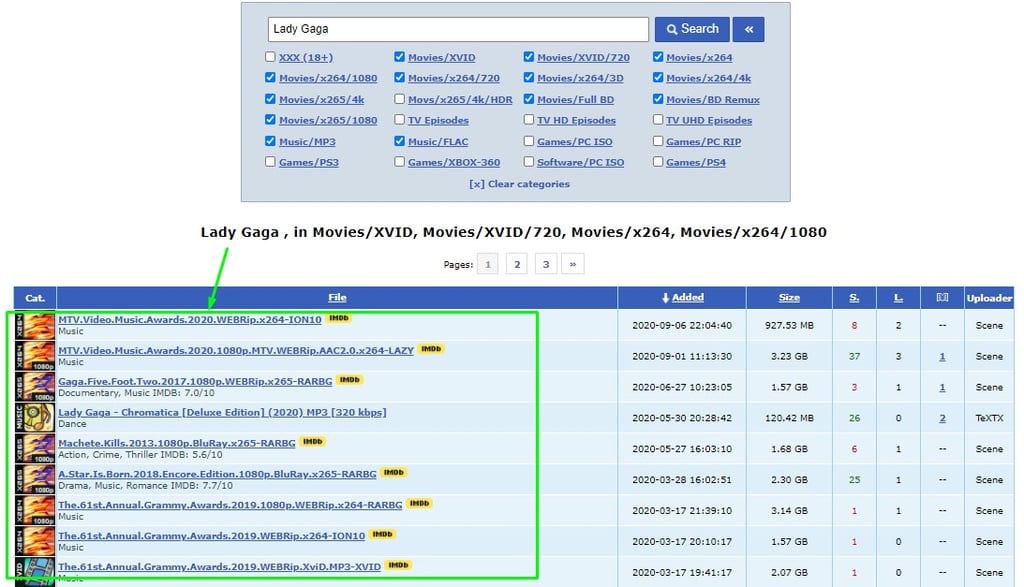The height and width of the screenshot is (587, 1024).
Task: Click IMDb badge next to Machete.Kills
Action: (x=313, y=441)
